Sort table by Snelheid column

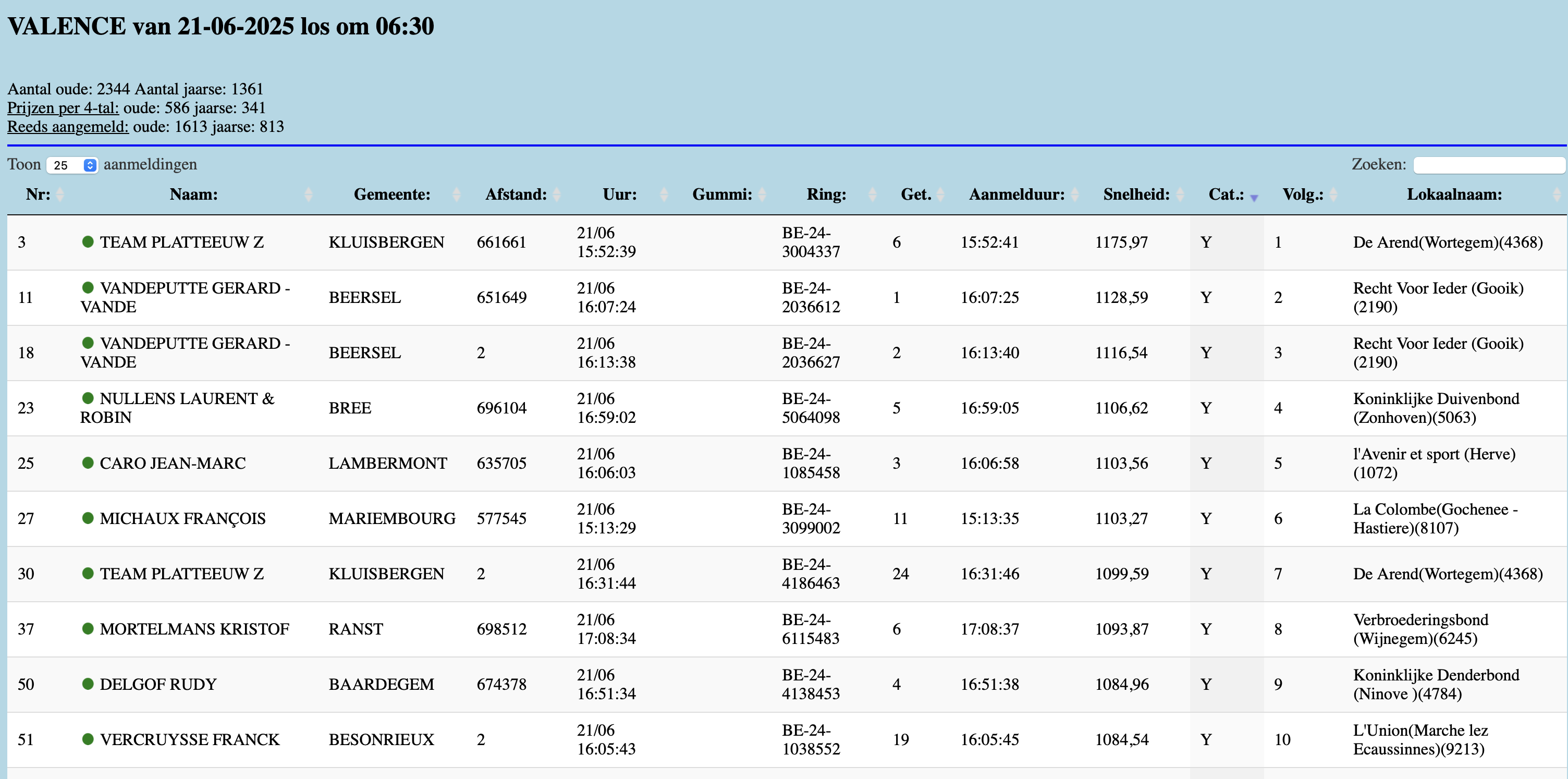tap(1136, 194)
